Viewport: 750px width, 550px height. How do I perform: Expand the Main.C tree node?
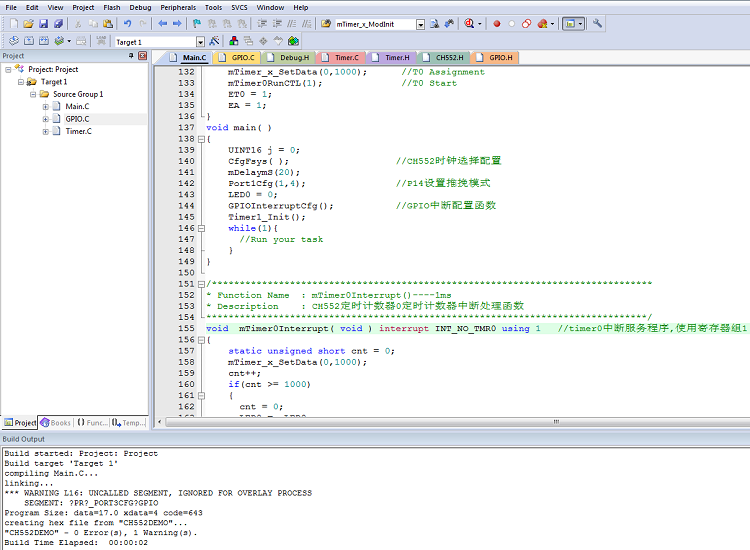(x=45, y=107)
